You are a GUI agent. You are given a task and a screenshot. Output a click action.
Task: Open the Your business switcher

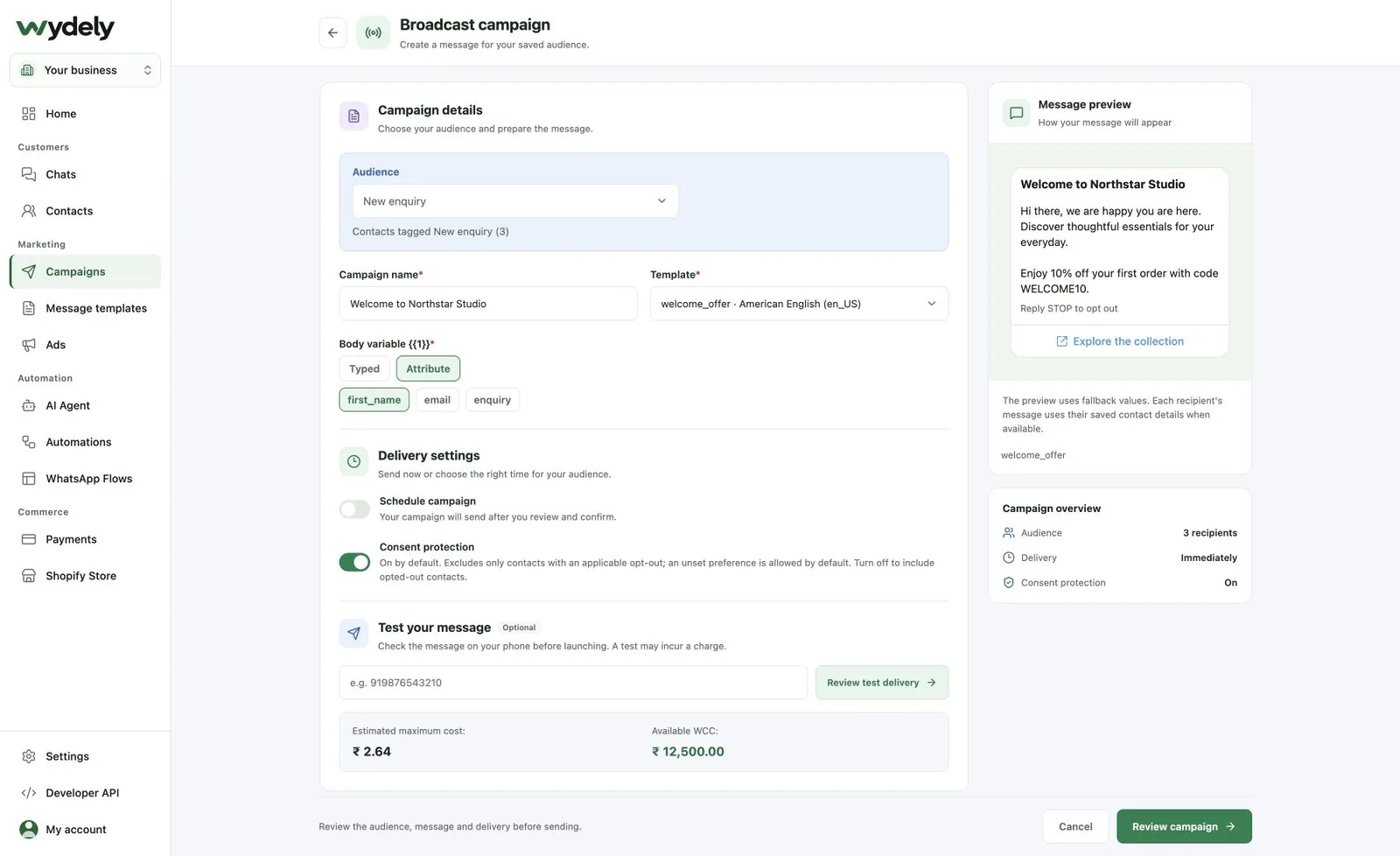coord(85,70)
